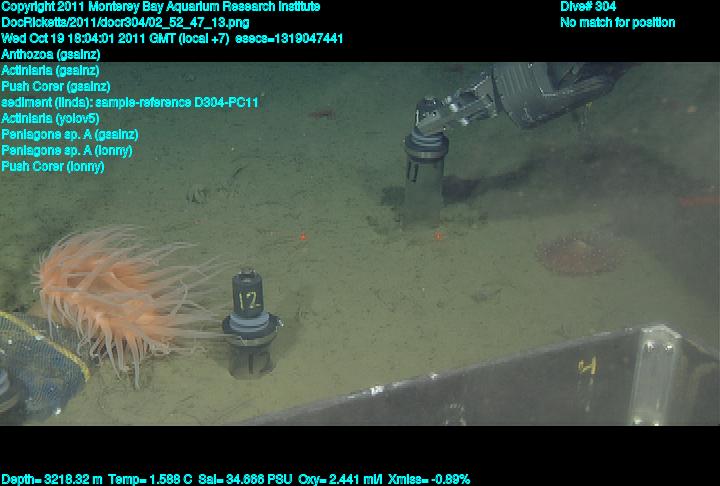720x486 pixels.
Task: Select the GMT timestamp line
Action: coord(186,39)
